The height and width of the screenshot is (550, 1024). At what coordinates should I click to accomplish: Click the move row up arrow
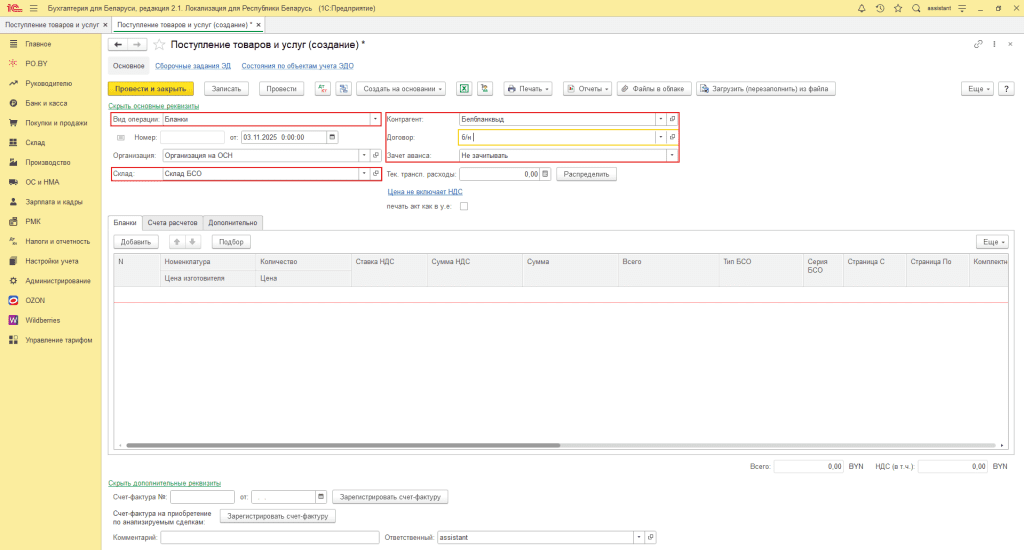177,242
